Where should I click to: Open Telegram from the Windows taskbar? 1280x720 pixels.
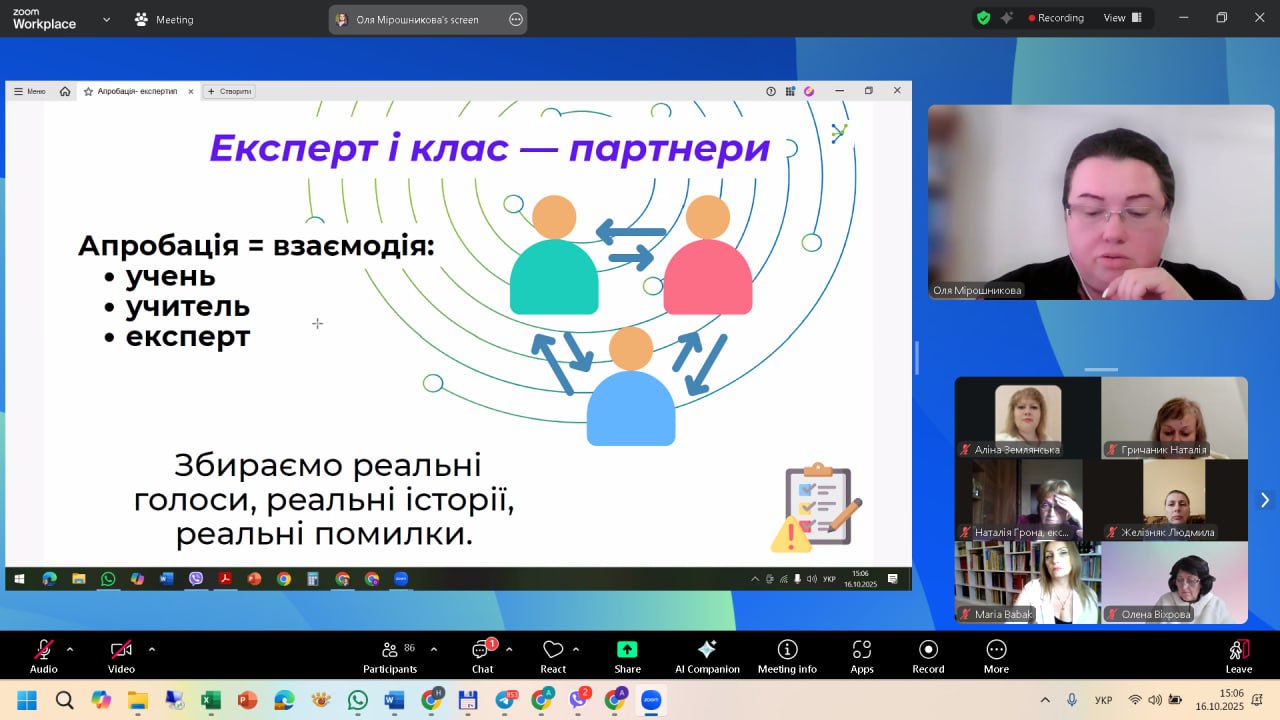tap(505, 700)
